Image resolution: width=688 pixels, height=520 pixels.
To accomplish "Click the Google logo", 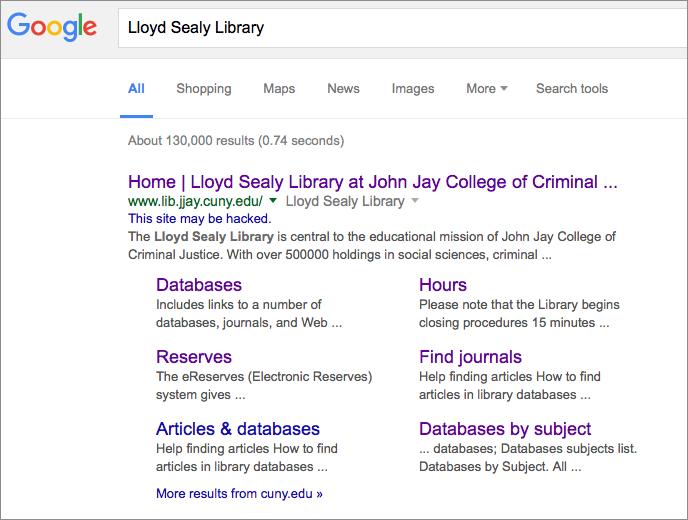I will click(x=52, y=26).
